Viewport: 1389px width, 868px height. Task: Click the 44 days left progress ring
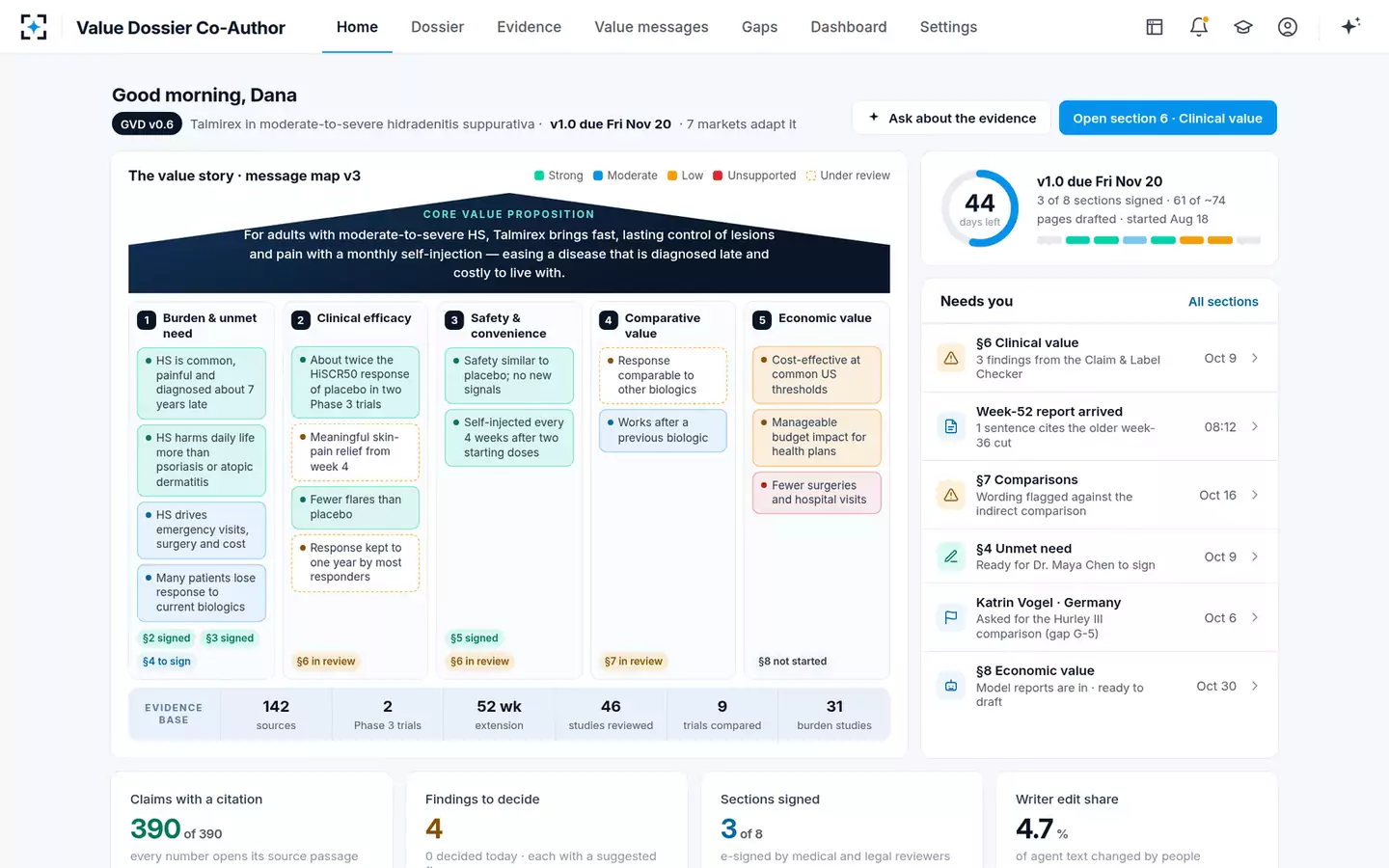[980, 208]
